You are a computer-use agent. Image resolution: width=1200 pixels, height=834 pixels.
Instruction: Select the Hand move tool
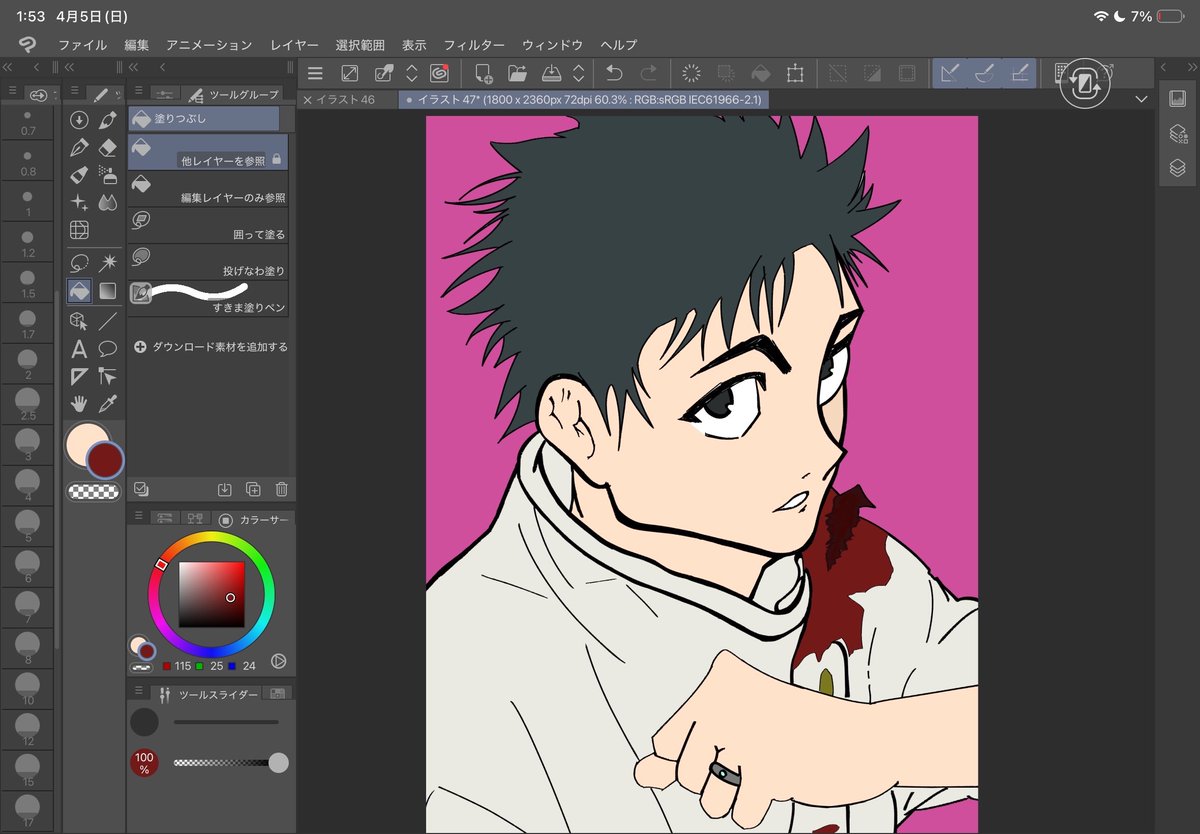(79, 404)
